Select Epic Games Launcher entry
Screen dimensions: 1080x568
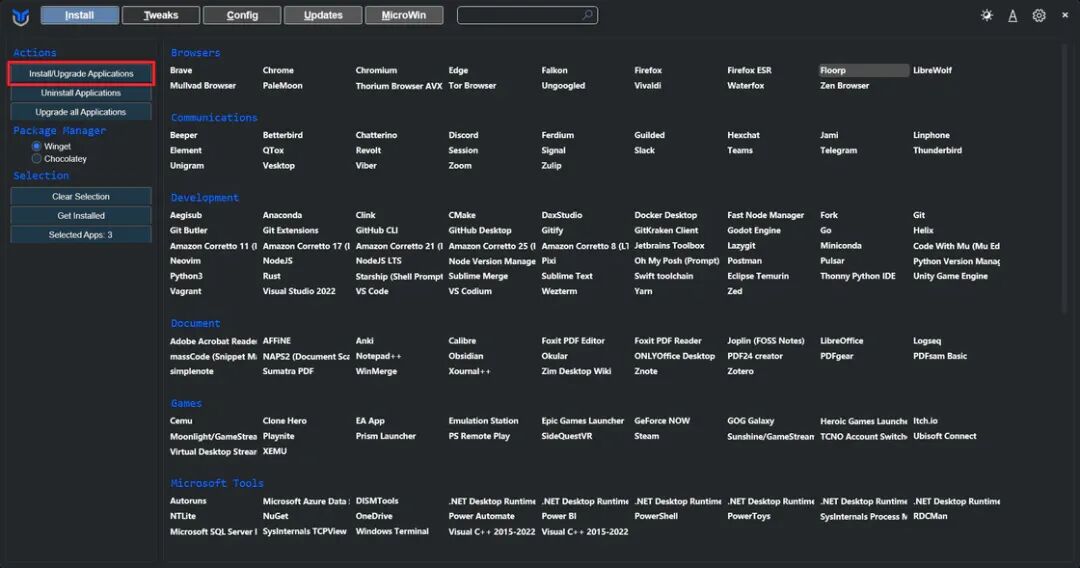(x=583, y=421)
